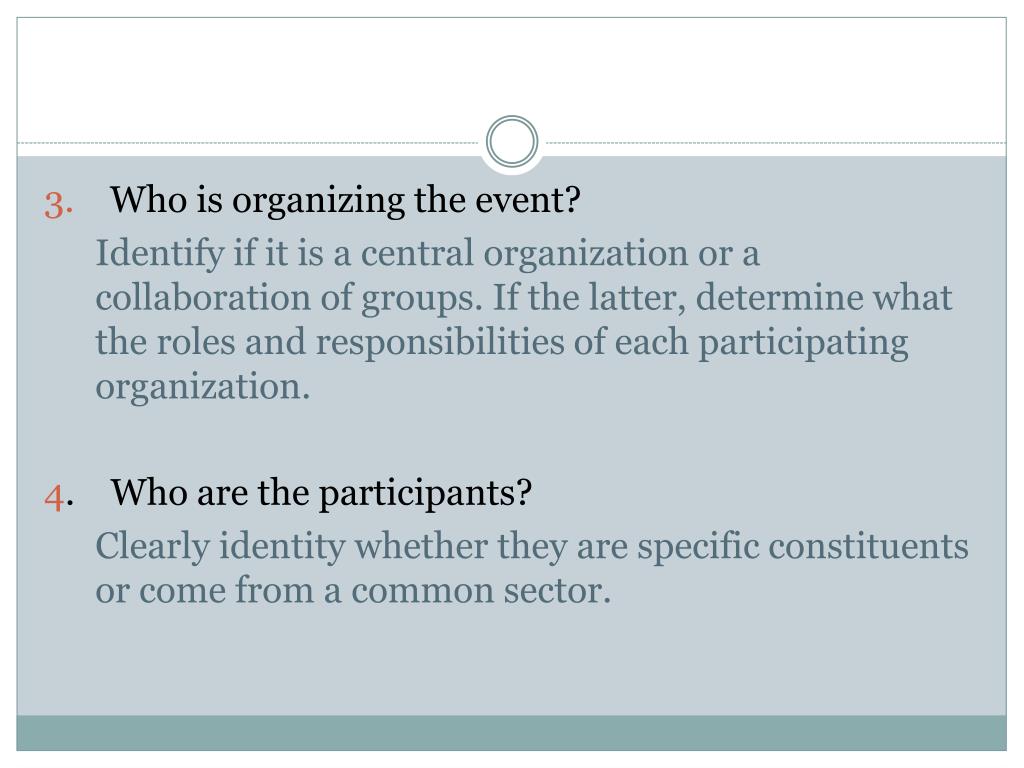Click the teal footer bar

coord(512,733)
